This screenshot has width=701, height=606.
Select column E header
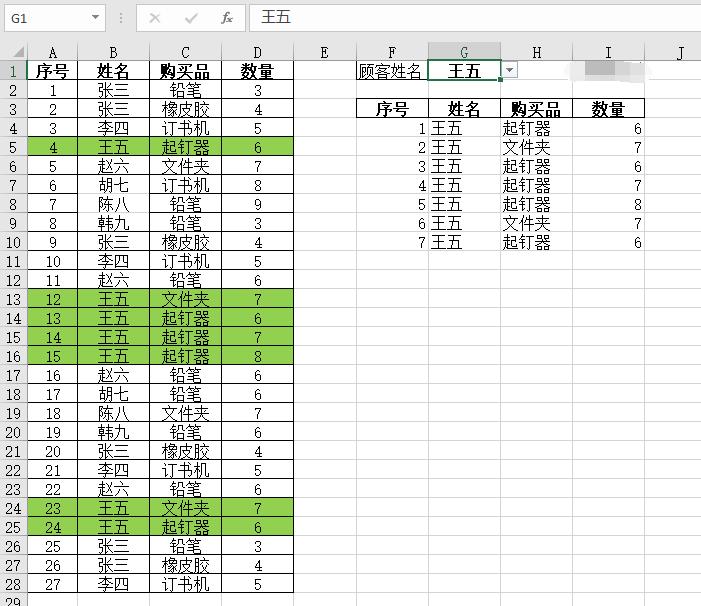[325, 52]
